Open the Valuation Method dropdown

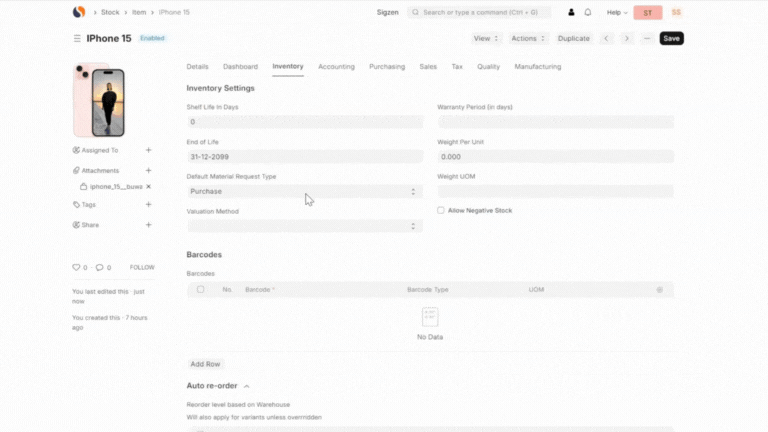point(304,226)
